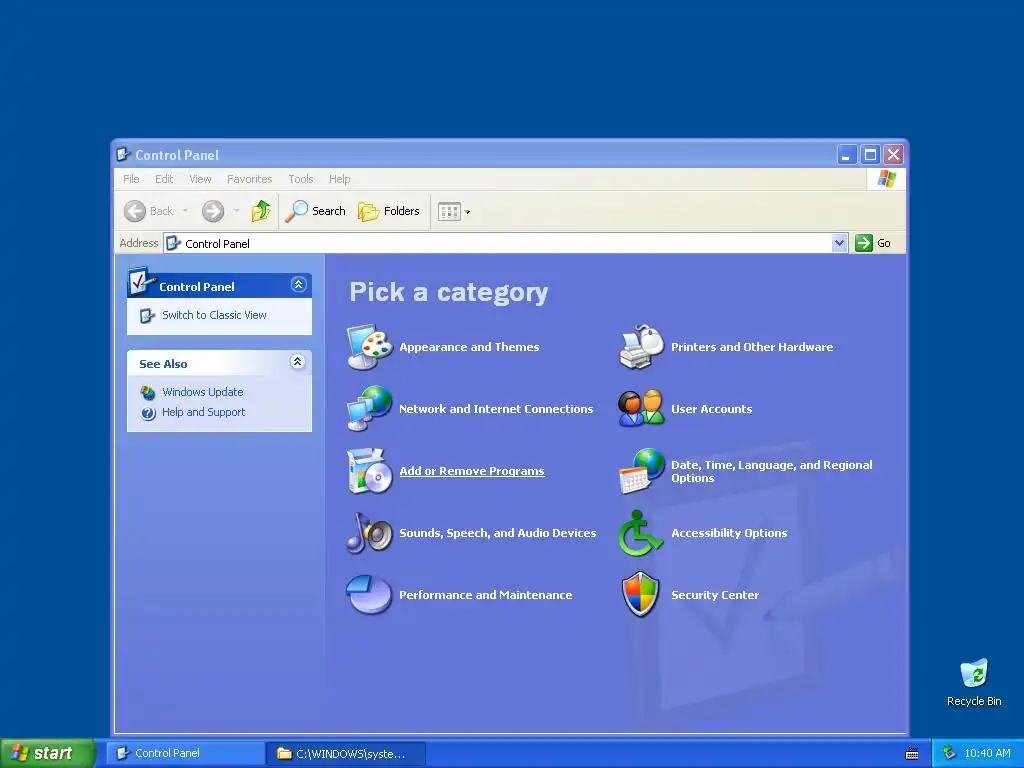Click the 10:40 AM taskbar clock
This screenshot has width=1024, height=768.
[987, 753]
